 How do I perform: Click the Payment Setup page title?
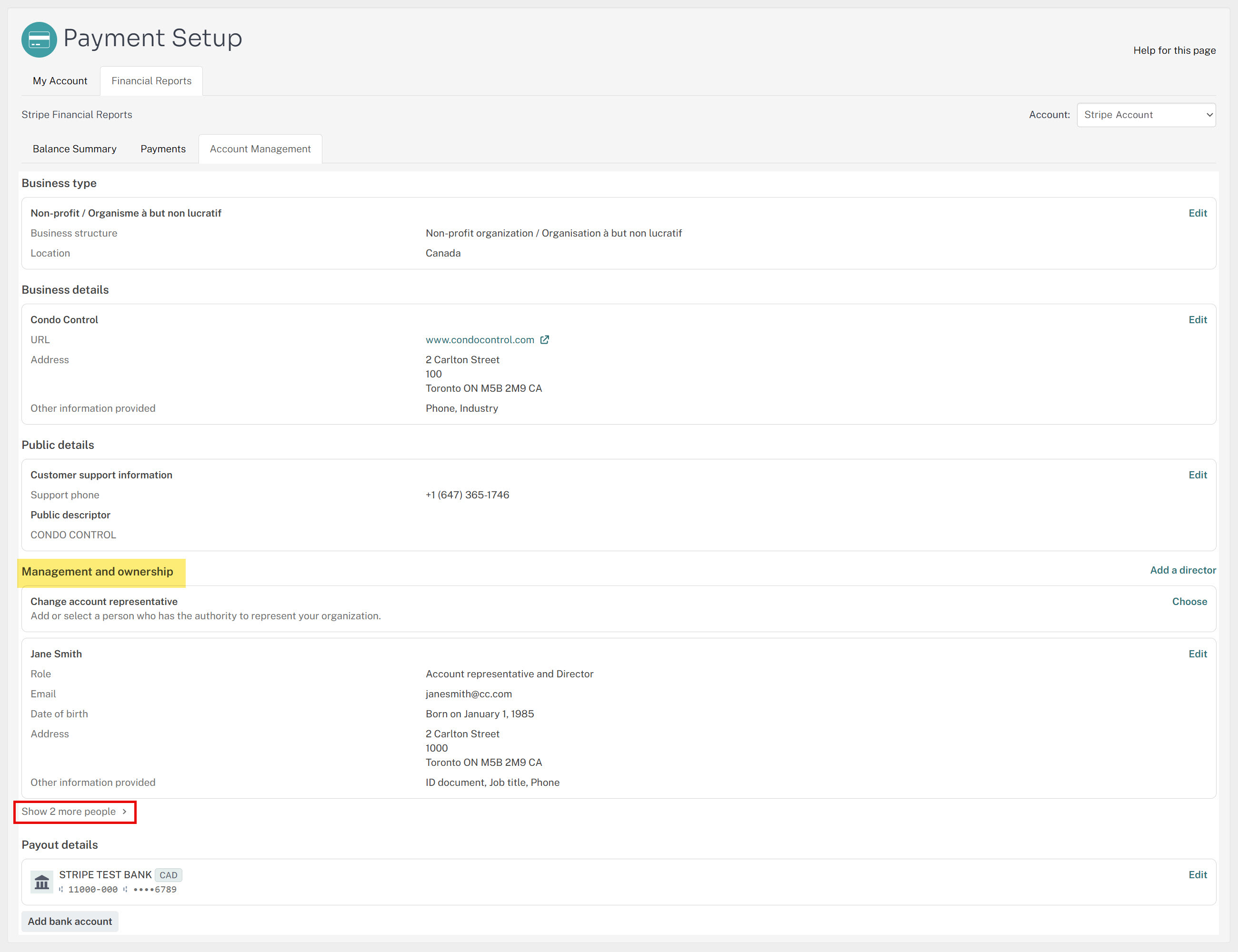click(153, 38)
